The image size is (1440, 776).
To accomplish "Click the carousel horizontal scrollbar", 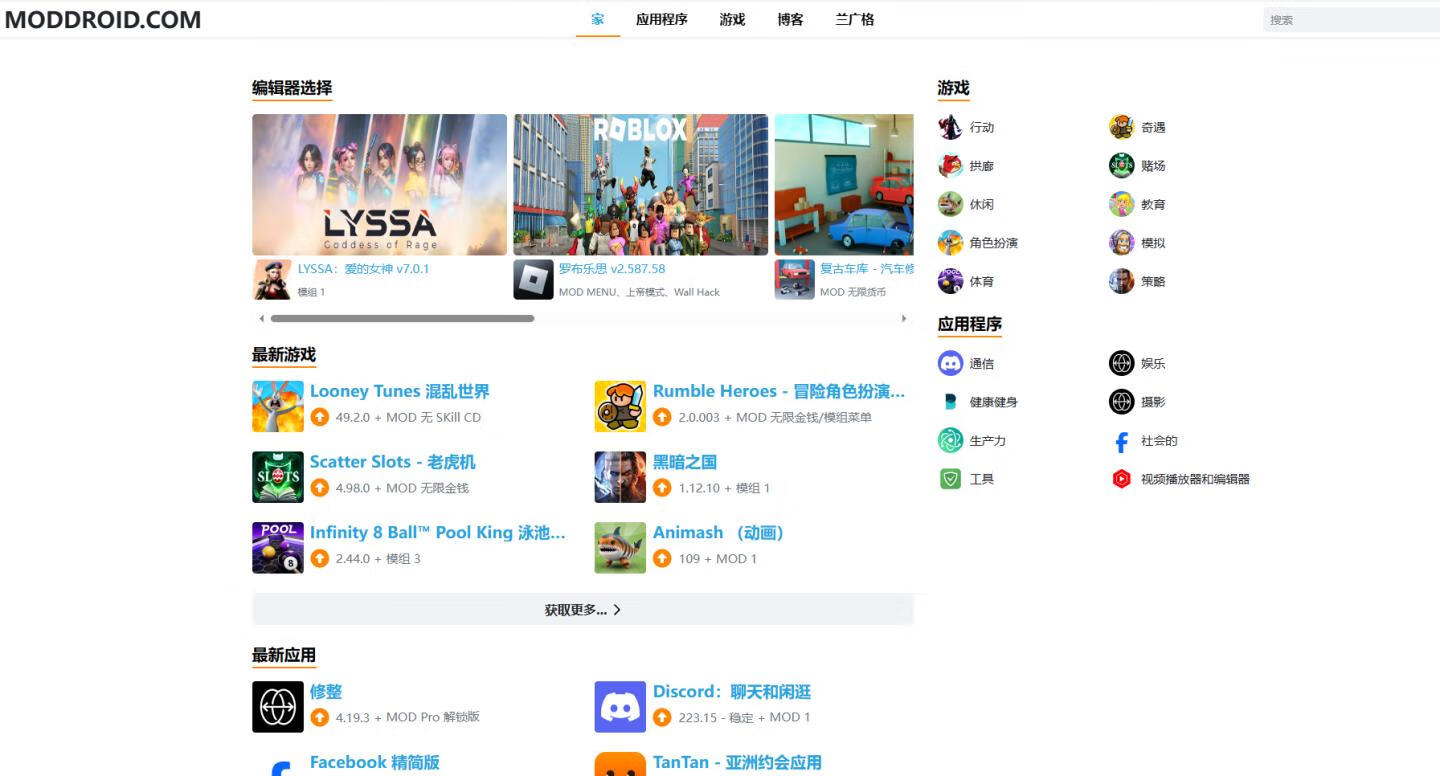I will click(x=402, y=319).
